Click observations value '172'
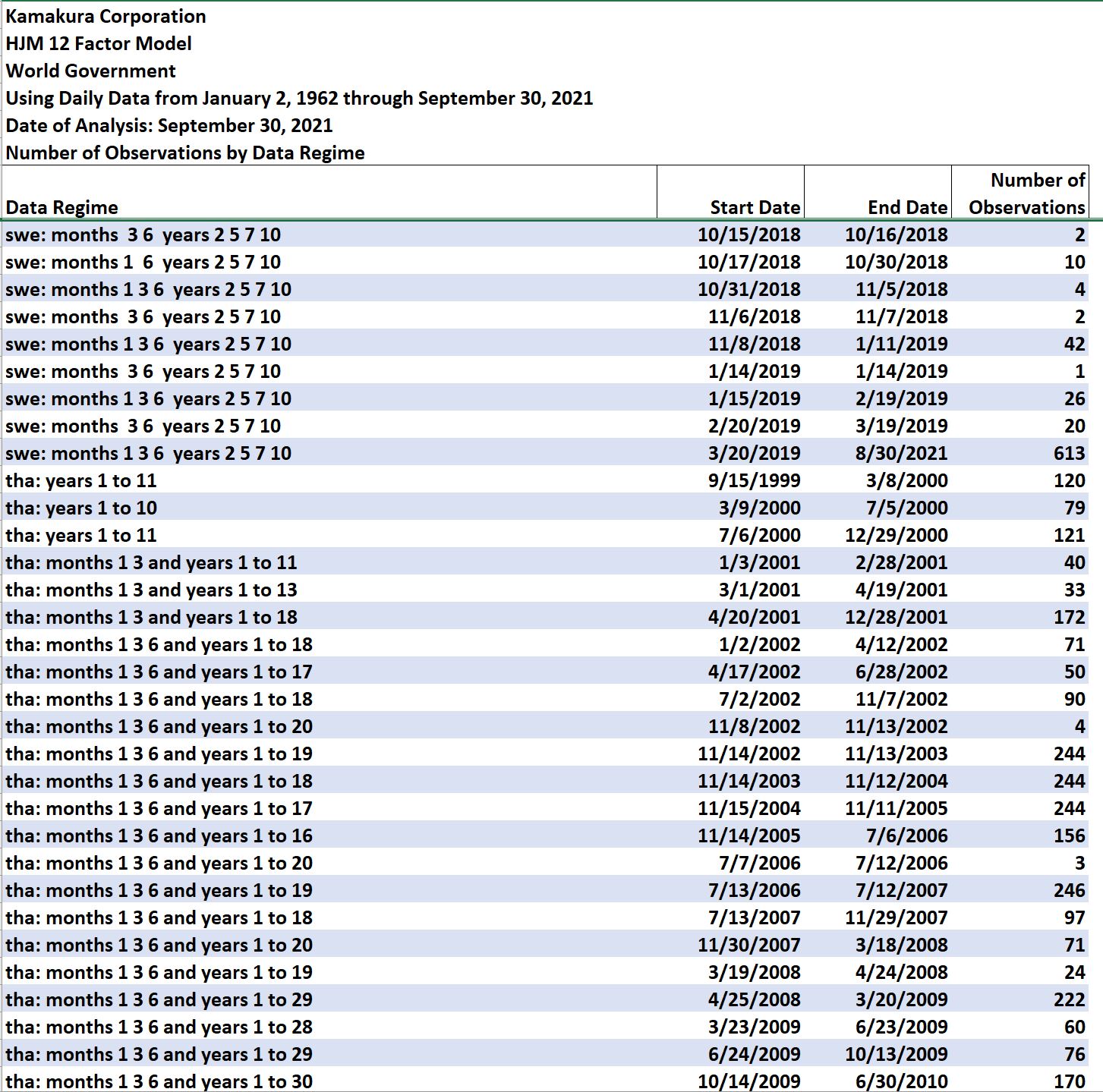 tap(1069, 618)
